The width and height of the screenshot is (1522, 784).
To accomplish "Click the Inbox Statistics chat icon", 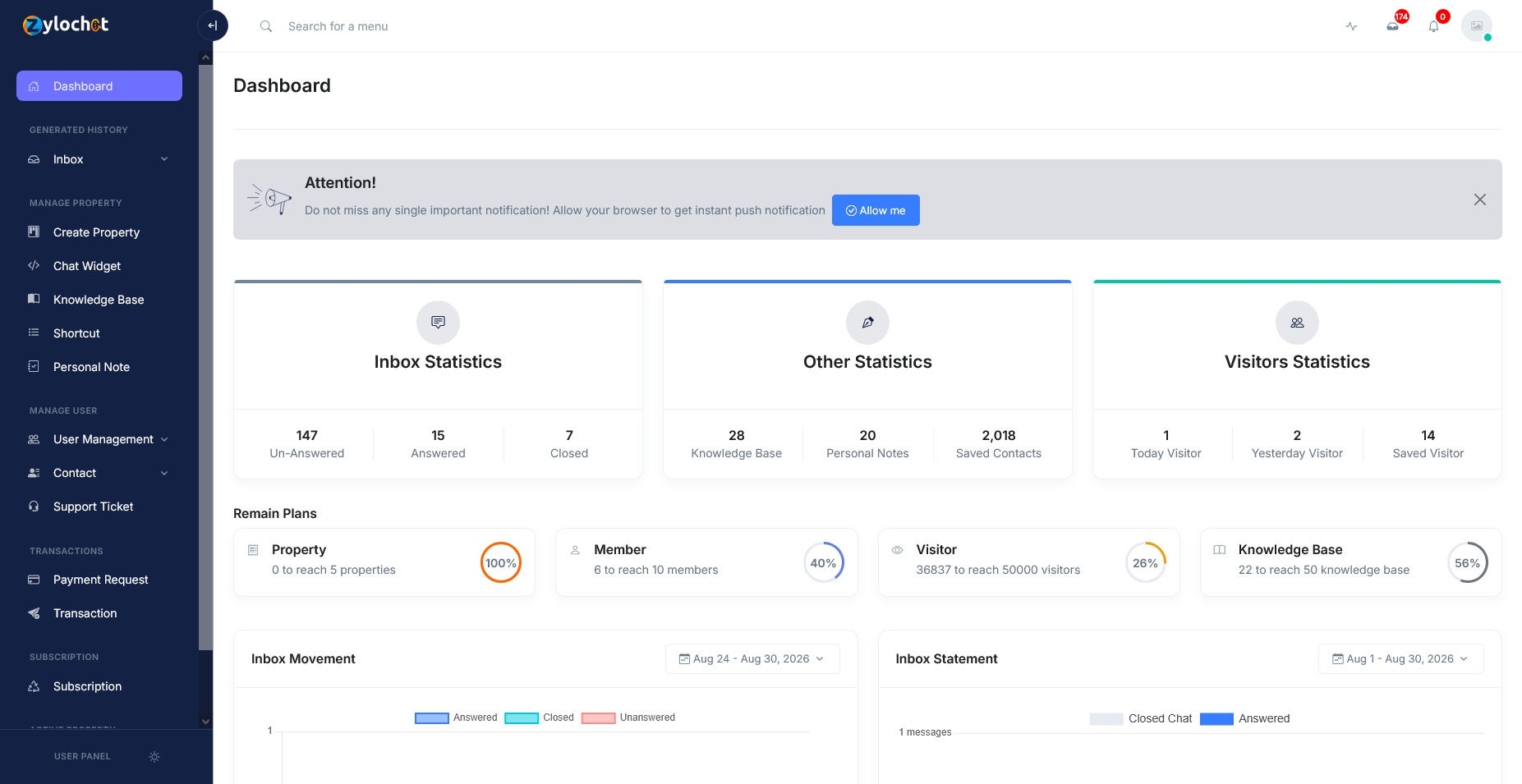I will (438, 323).
